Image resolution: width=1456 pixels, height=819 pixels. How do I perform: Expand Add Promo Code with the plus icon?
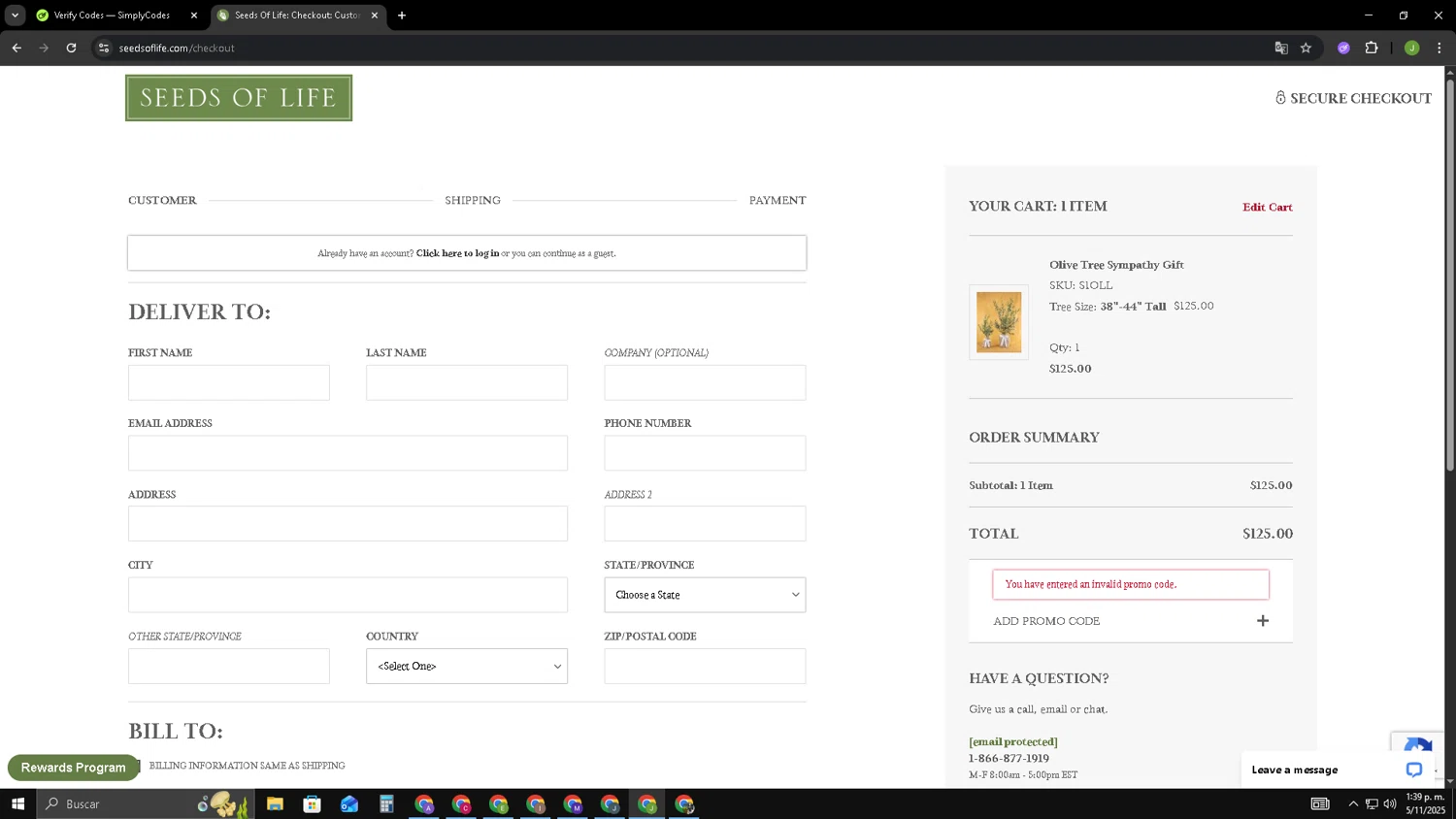coord(1263,621)
